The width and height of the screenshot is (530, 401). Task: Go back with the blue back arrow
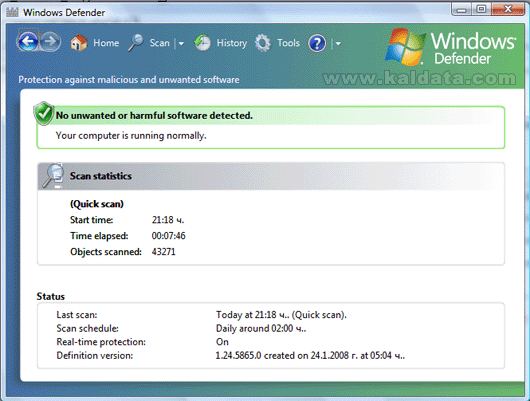pos(28,42)
